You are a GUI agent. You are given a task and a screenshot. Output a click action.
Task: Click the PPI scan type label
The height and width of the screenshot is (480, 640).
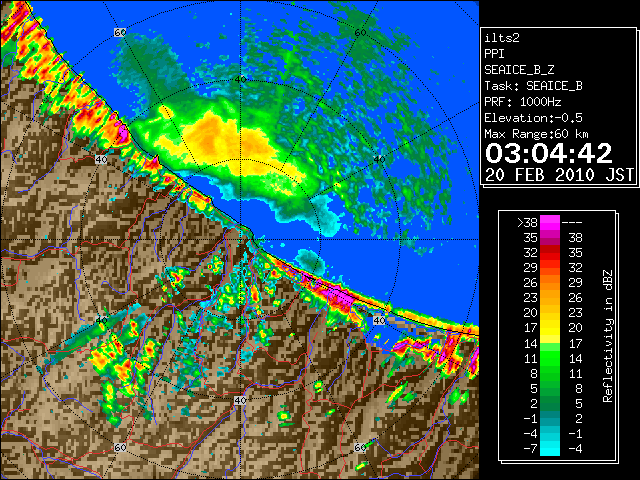point(494,54)
